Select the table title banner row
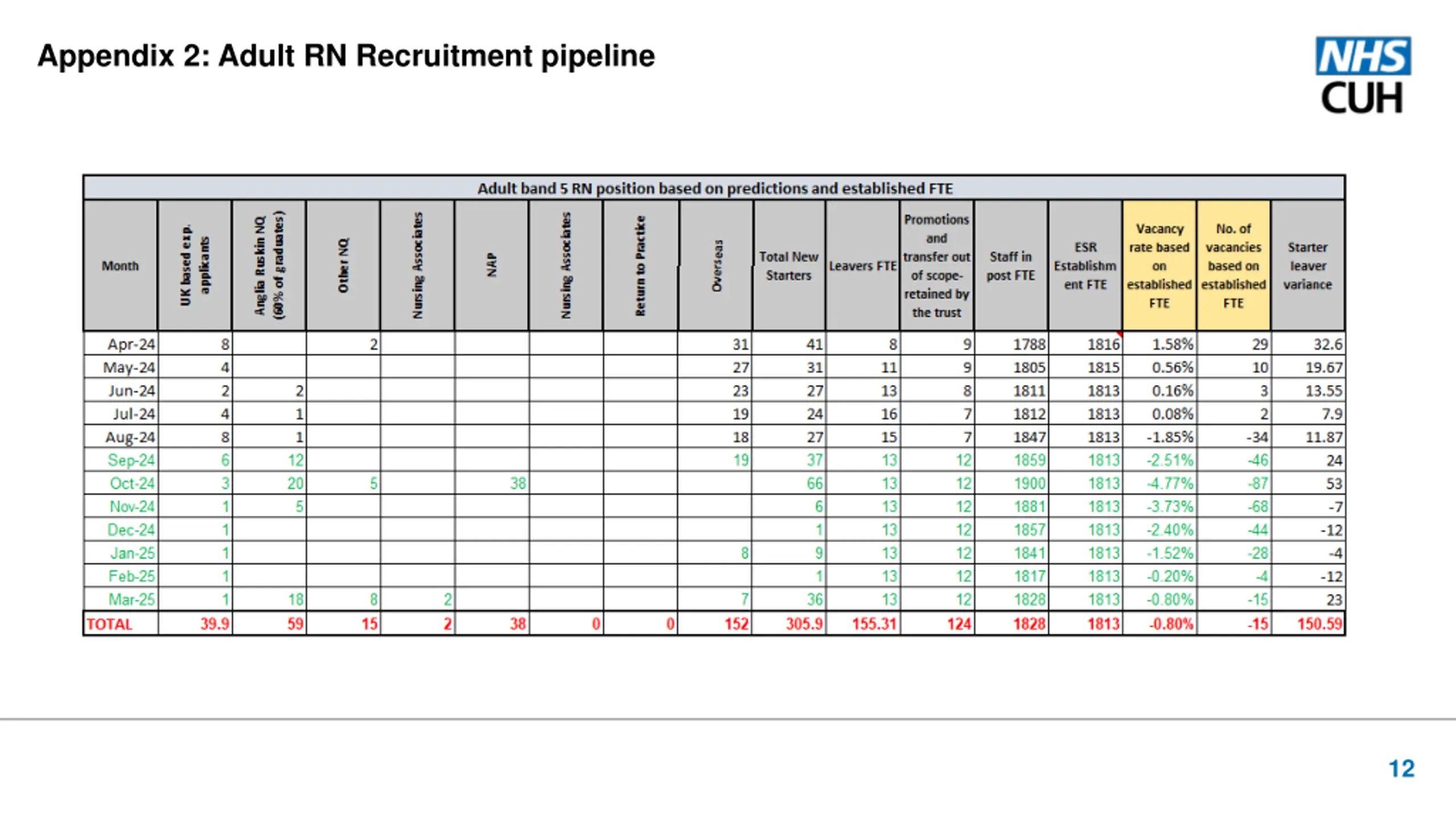 [714, 188]
